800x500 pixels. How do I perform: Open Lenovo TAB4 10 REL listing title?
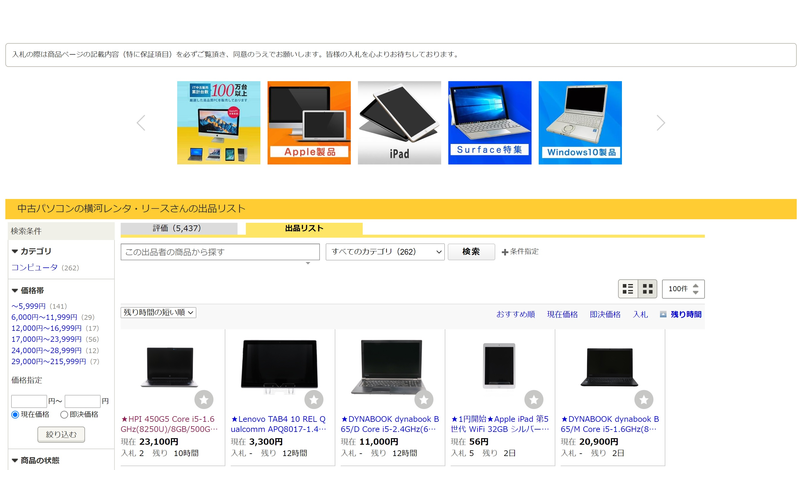(x=279, y=424)
